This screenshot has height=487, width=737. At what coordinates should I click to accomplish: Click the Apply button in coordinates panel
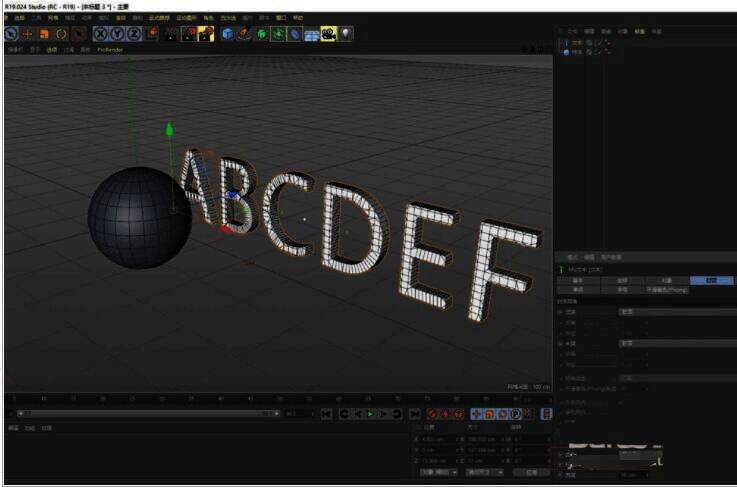[x=532, y=470]
